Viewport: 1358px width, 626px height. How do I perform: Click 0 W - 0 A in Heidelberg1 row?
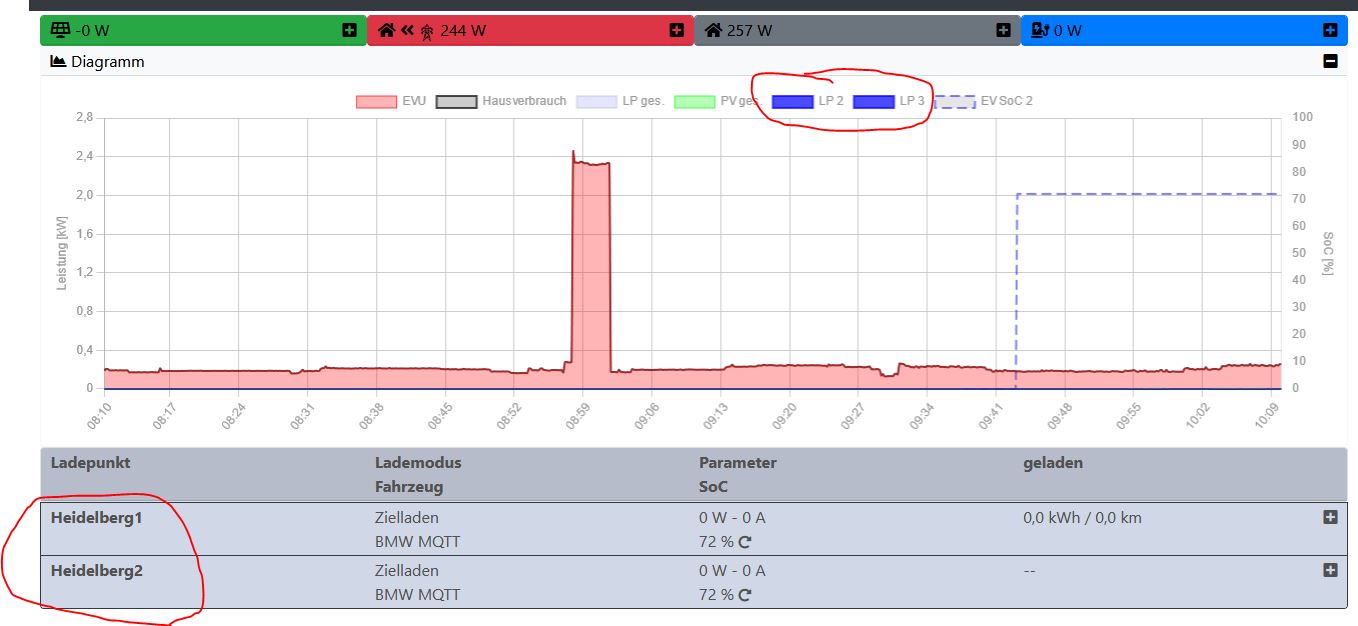(x=732, y=517)
